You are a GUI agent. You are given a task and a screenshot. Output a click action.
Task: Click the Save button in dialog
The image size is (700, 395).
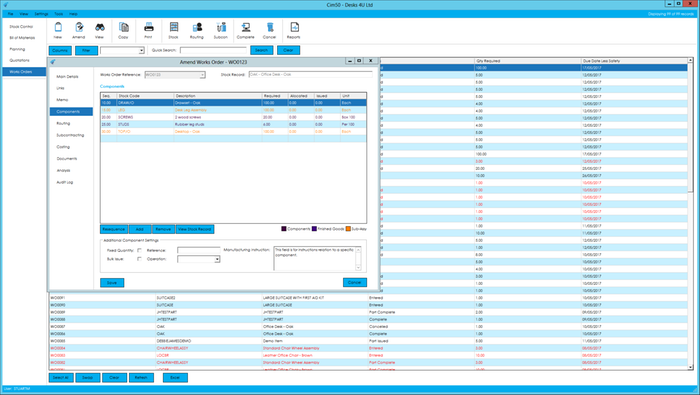click(112, 283)
